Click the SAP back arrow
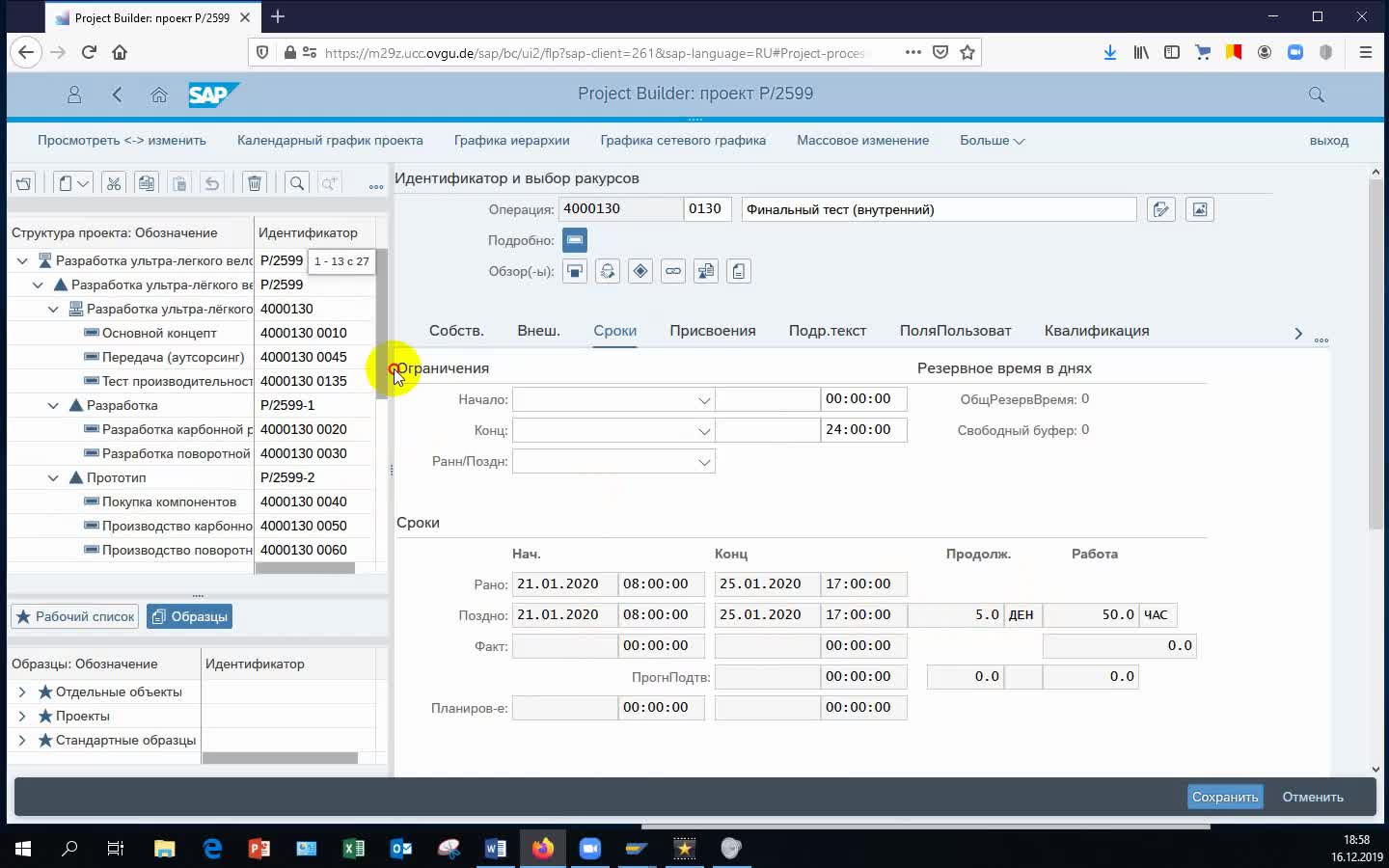This screenshot has height=868, width=1389. (x=117, y=95)
